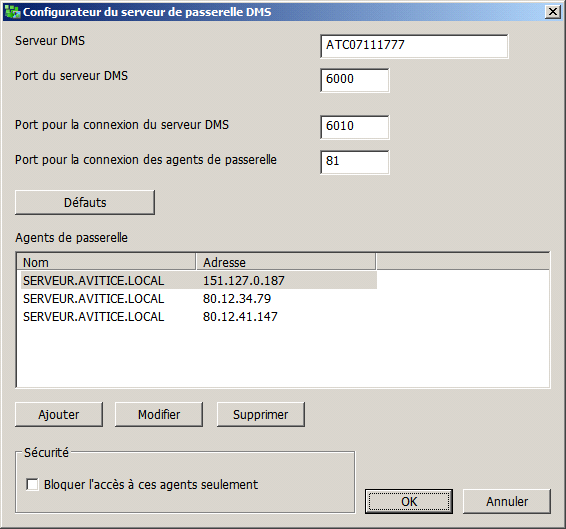Screen dimensions: 566x529
Task: Remove the selected agent with Supprimer
Action: [x=261, y=415]
